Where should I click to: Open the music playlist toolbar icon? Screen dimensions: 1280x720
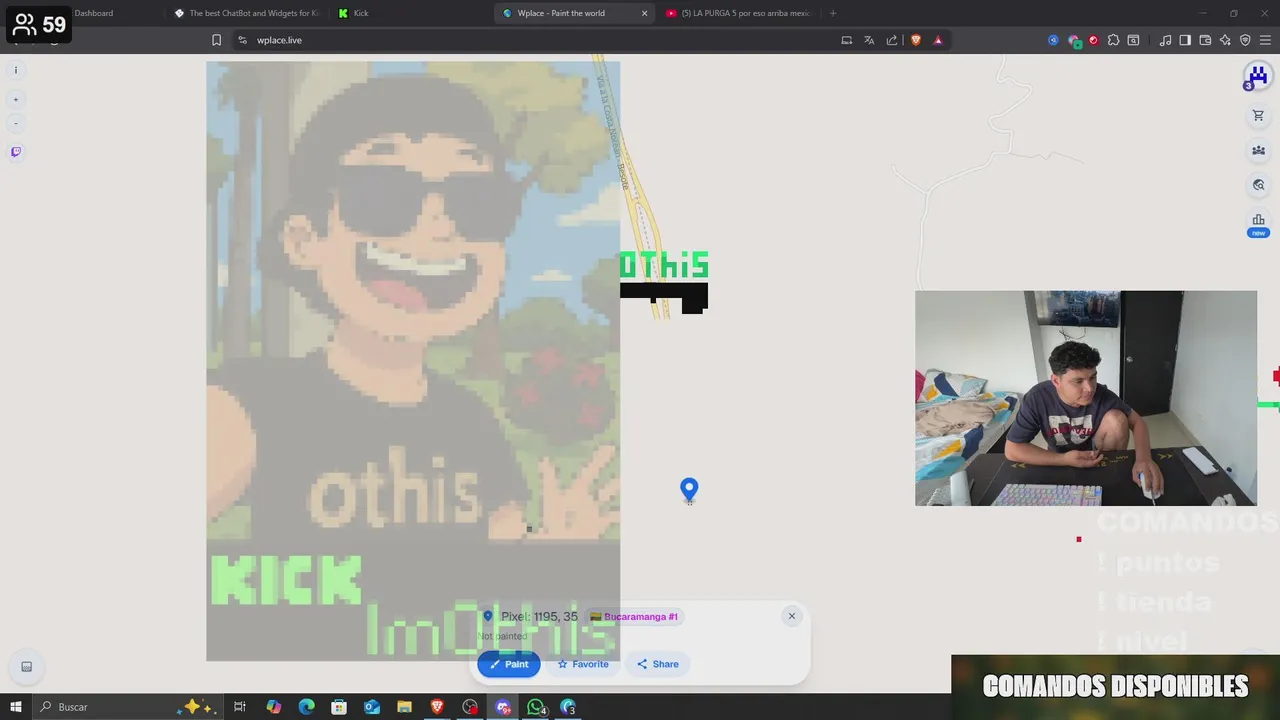[1165, 40]
